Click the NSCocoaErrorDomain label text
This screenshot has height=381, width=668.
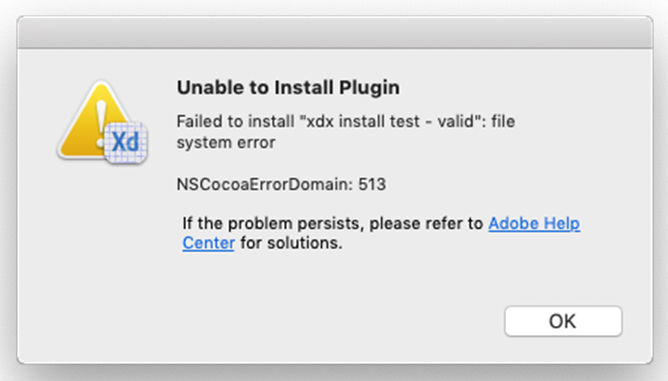pyautogui.click(x=265, y=184)
